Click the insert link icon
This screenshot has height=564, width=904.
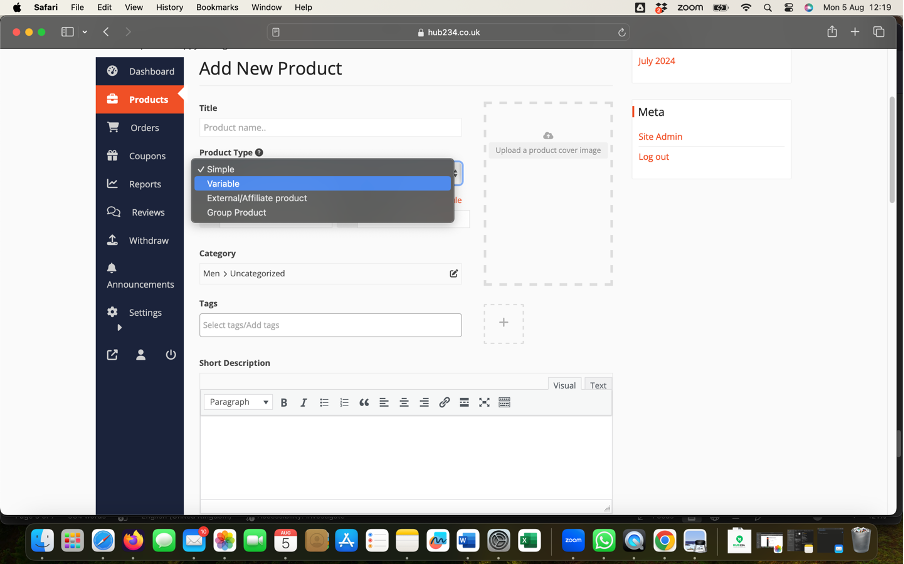(445, 402)
